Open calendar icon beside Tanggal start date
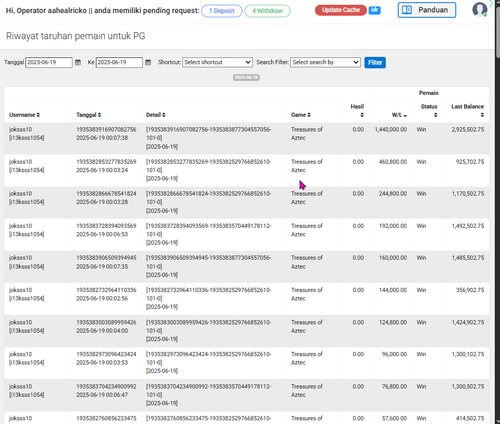The height and width of the screenshot is (424, 500). coord(78,62)
